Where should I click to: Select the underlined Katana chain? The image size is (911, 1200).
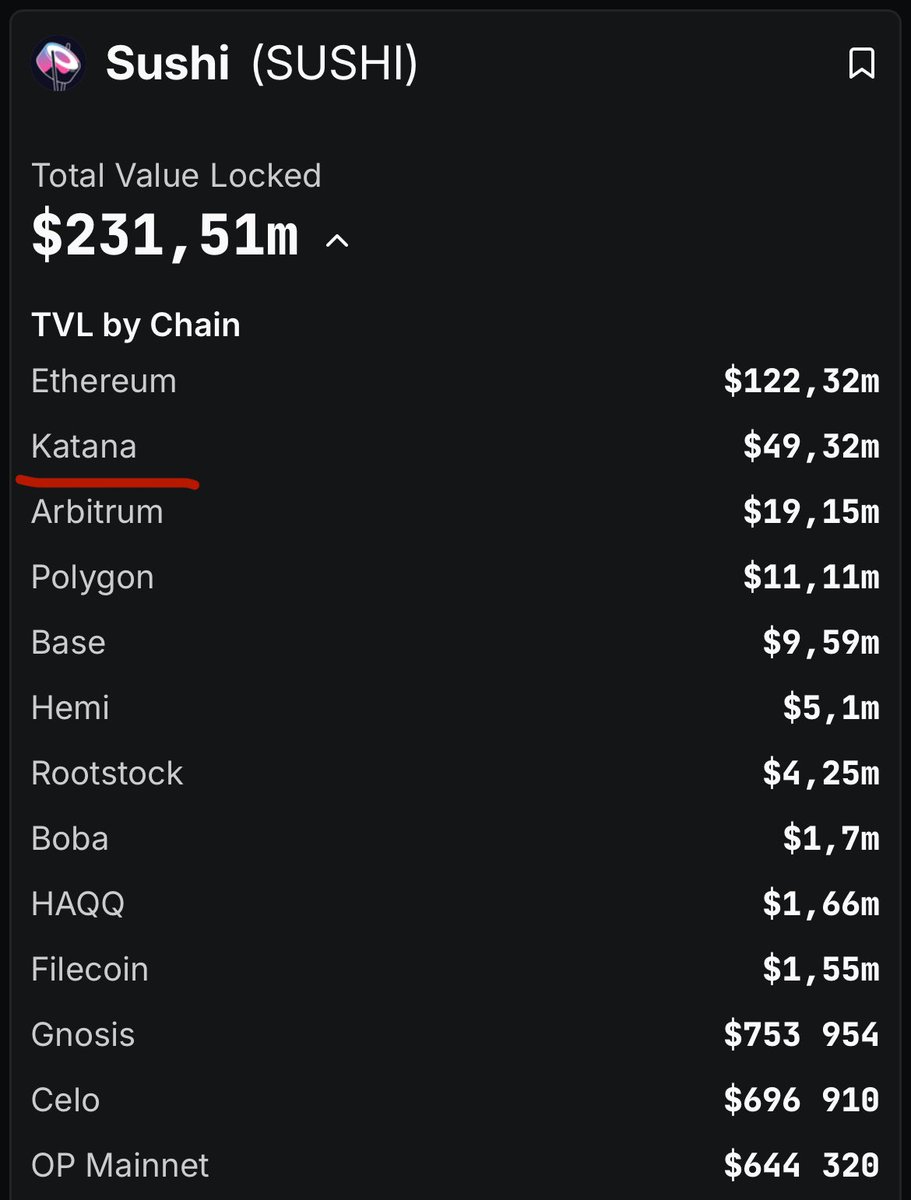[x=84, y=446]
